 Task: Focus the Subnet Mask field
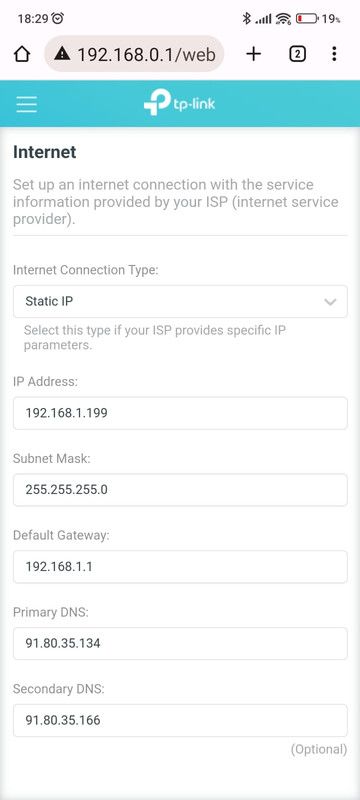point(180,490)
